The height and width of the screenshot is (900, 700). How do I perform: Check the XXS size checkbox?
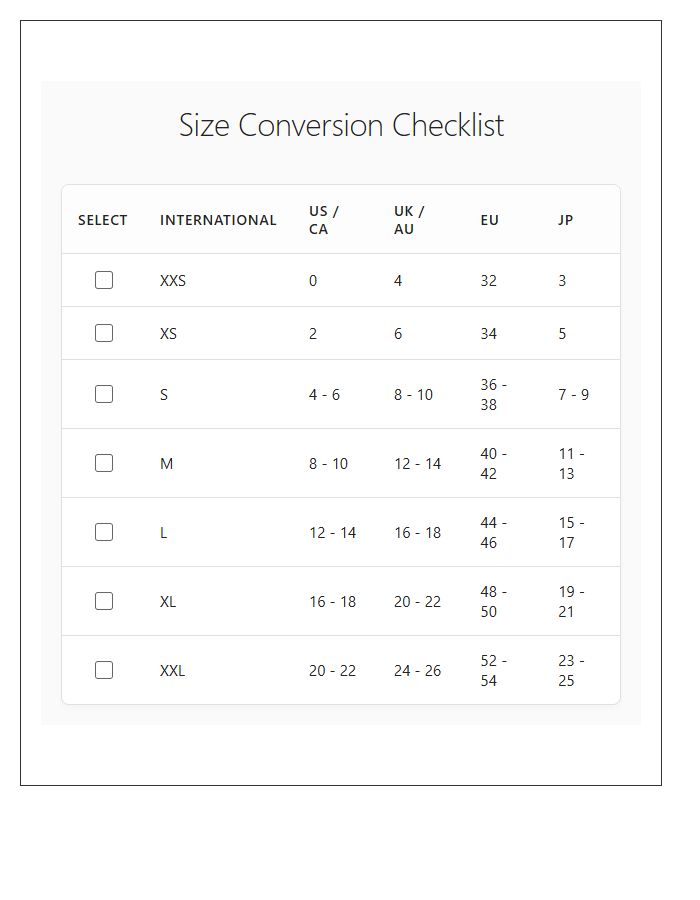click(x=104, y=280)
